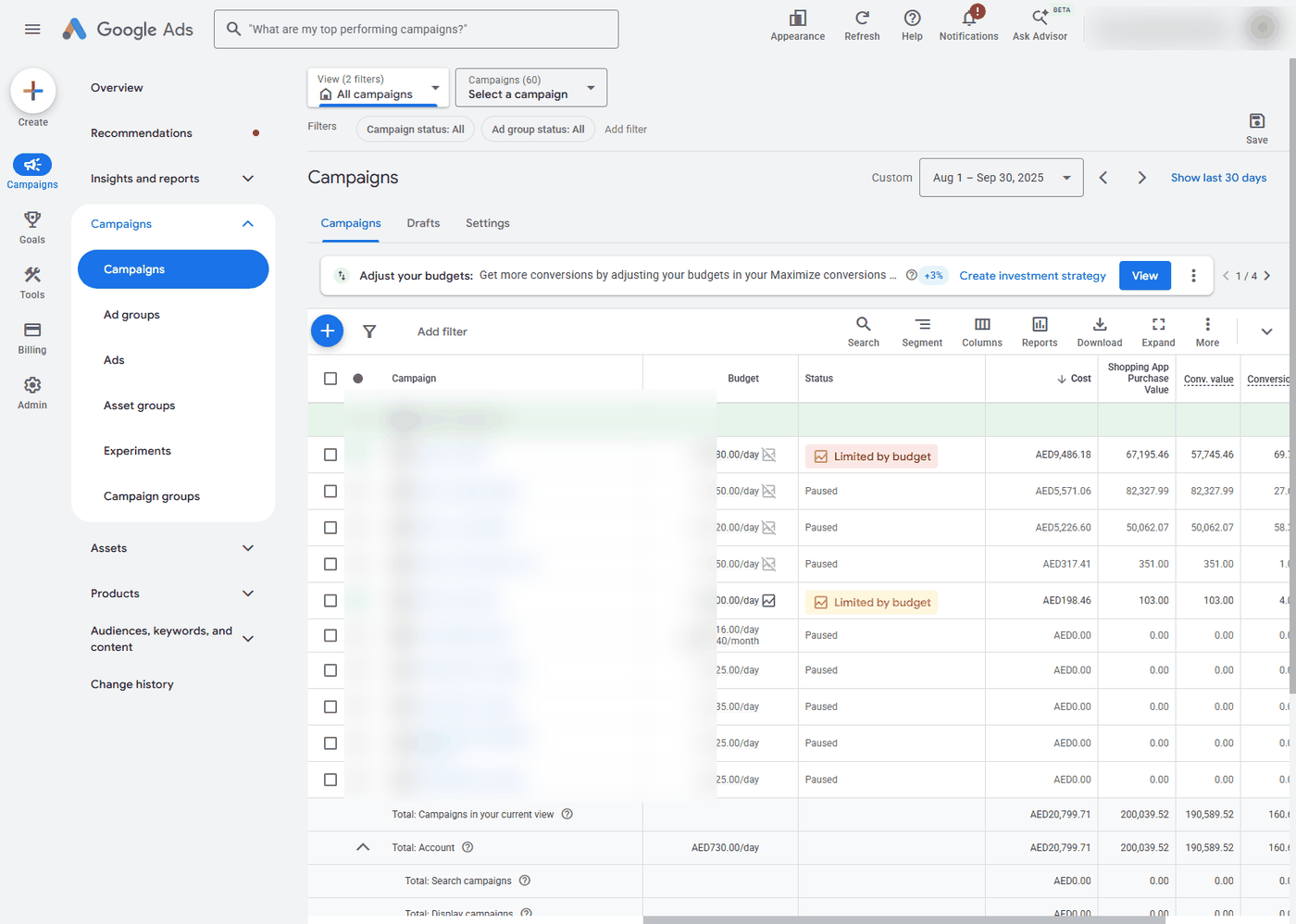Image resolution: width=1296 pixels, height=924 pixels.
Task: Expand the Assets nav section
Action: (x=248, y=548)
